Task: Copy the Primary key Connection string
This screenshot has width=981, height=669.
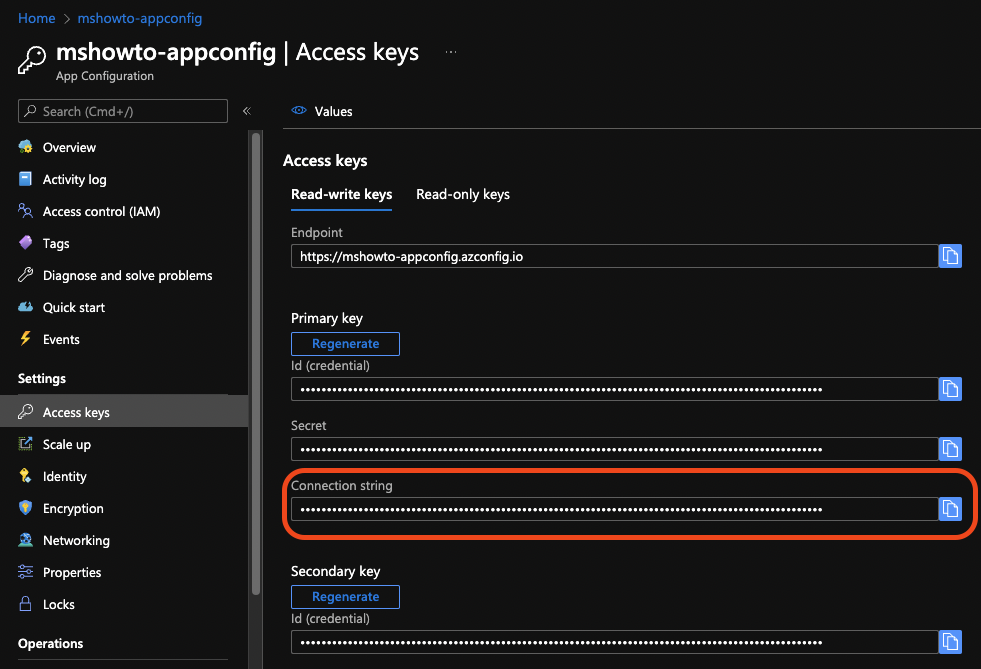Action: point(950,509)
